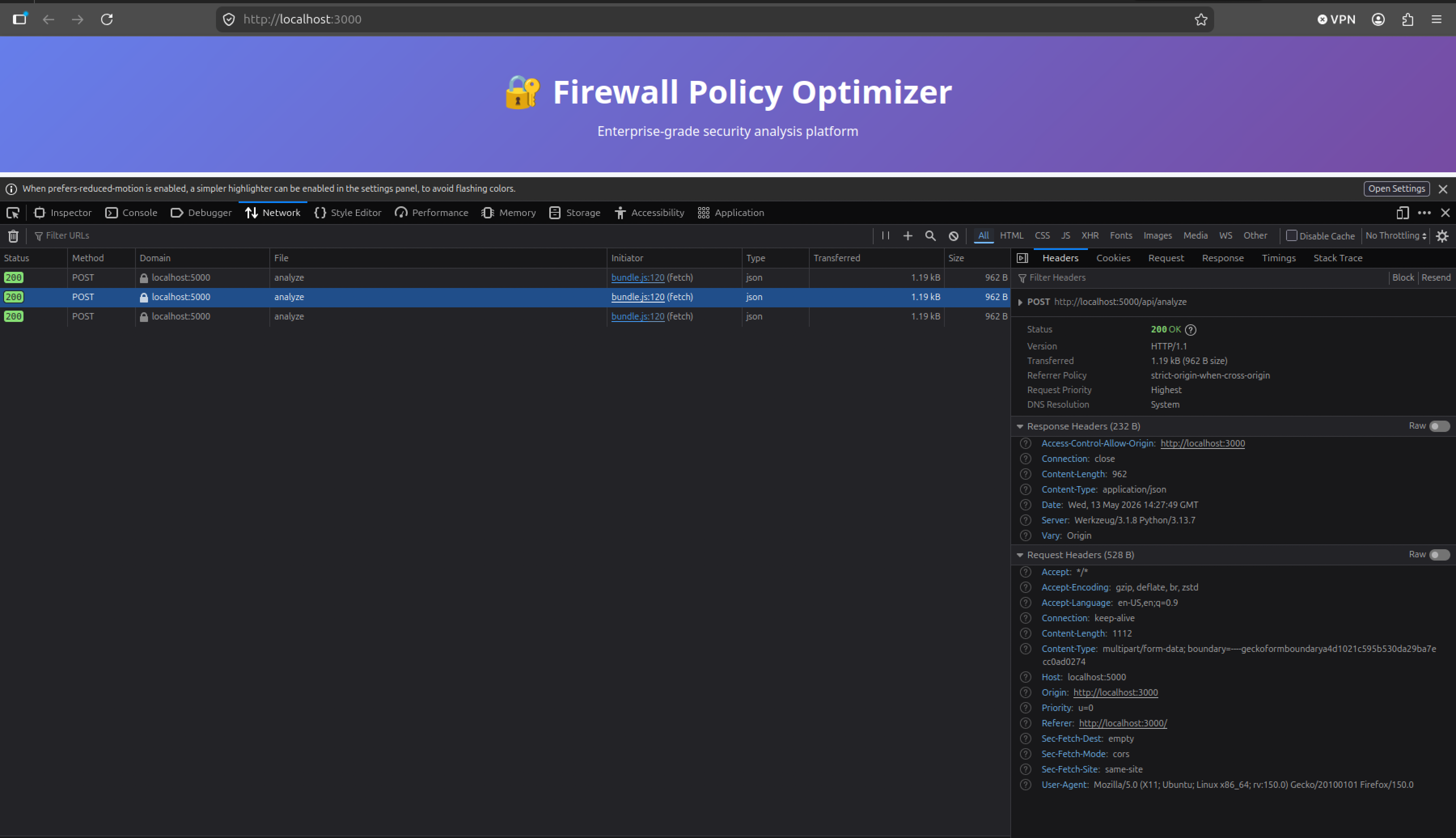
Task: Filter requests by HTML
Action: tap(1012, 235)
